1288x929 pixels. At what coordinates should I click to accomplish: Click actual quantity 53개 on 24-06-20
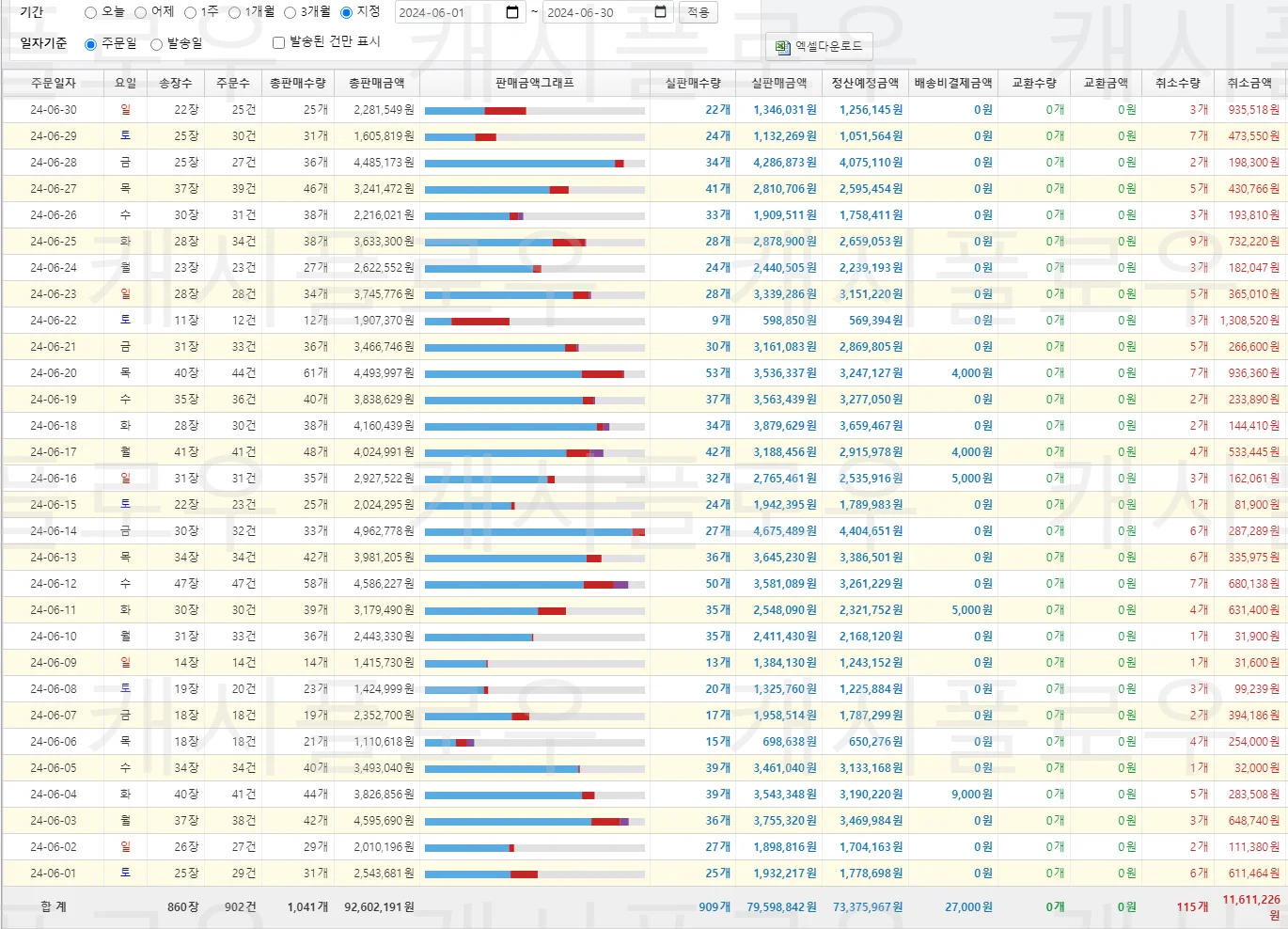(717, 373)
